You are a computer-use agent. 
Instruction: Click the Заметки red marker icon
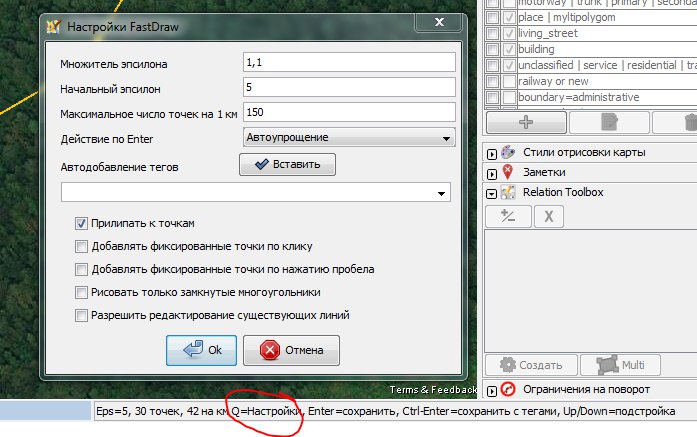tap(508, 172)
